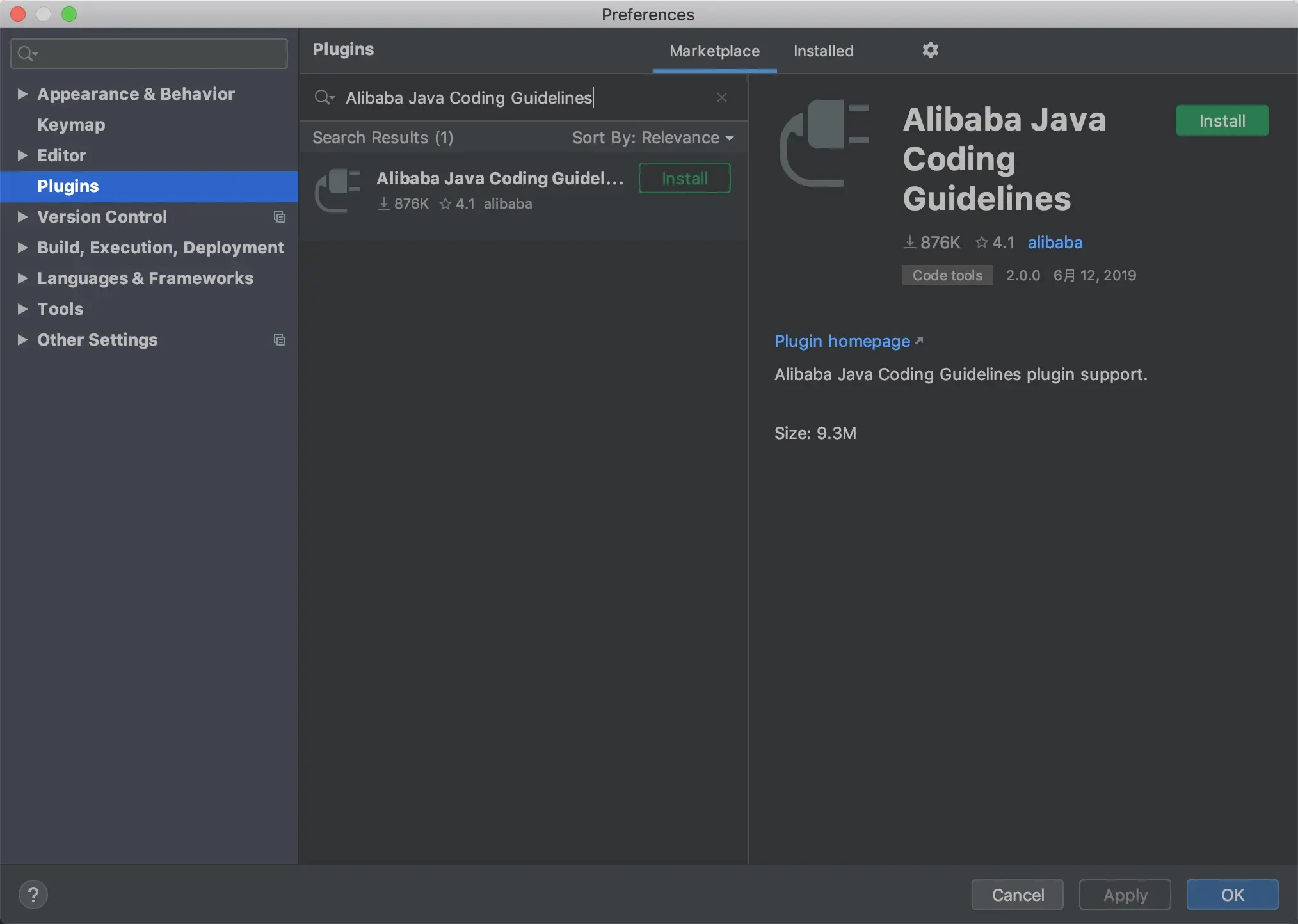
Task: Clear the plugin search text
Action: (721, 97)
